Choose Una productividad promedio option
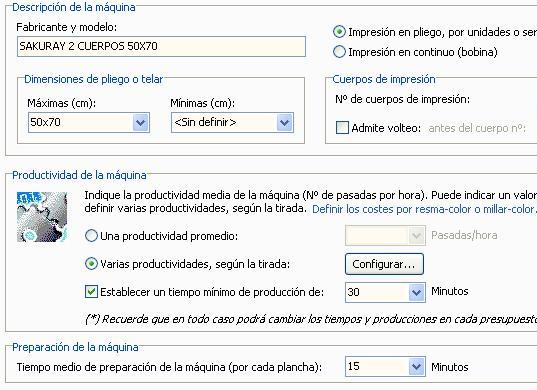The image size is (537, 390). pos(91,236)
